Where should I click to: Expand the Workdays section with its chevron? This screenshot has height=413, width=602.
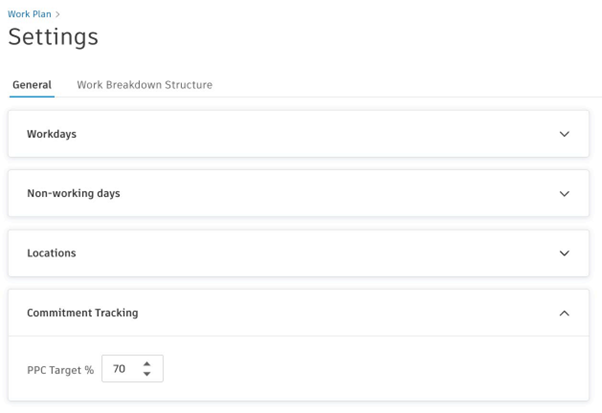tap(564, 134)
